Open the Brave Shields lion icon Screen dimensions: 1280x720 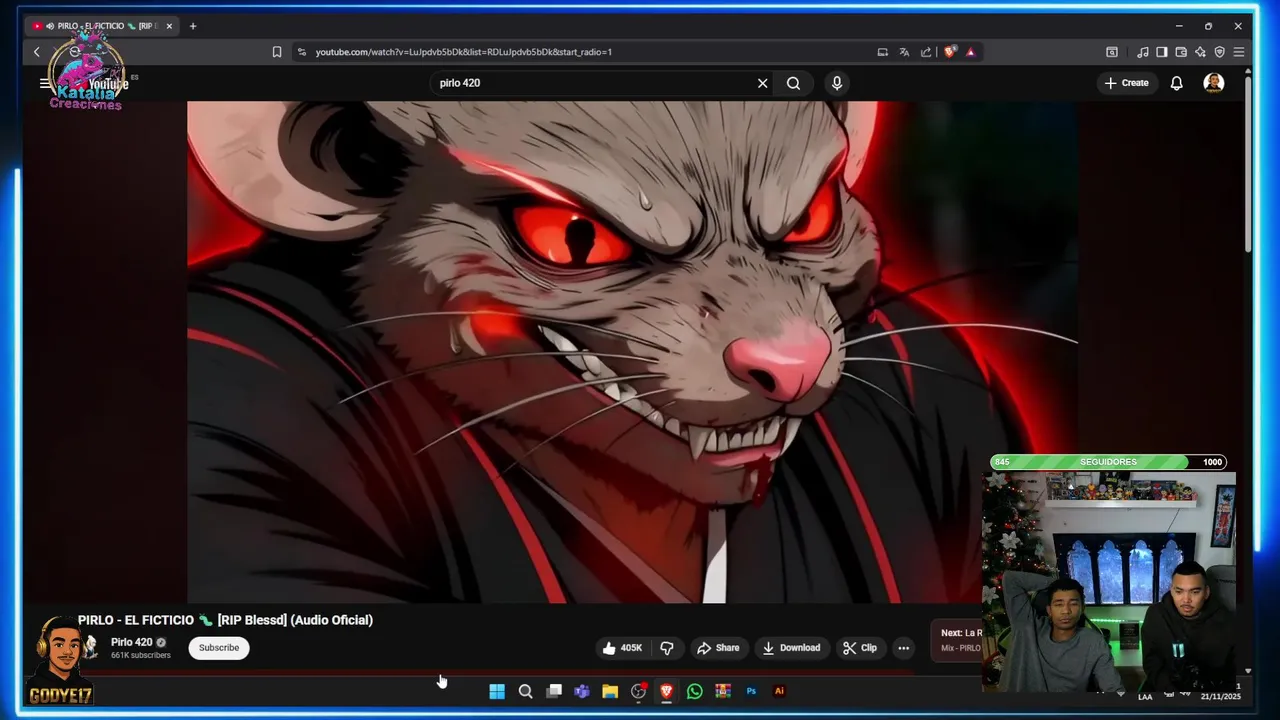point(950,52)
